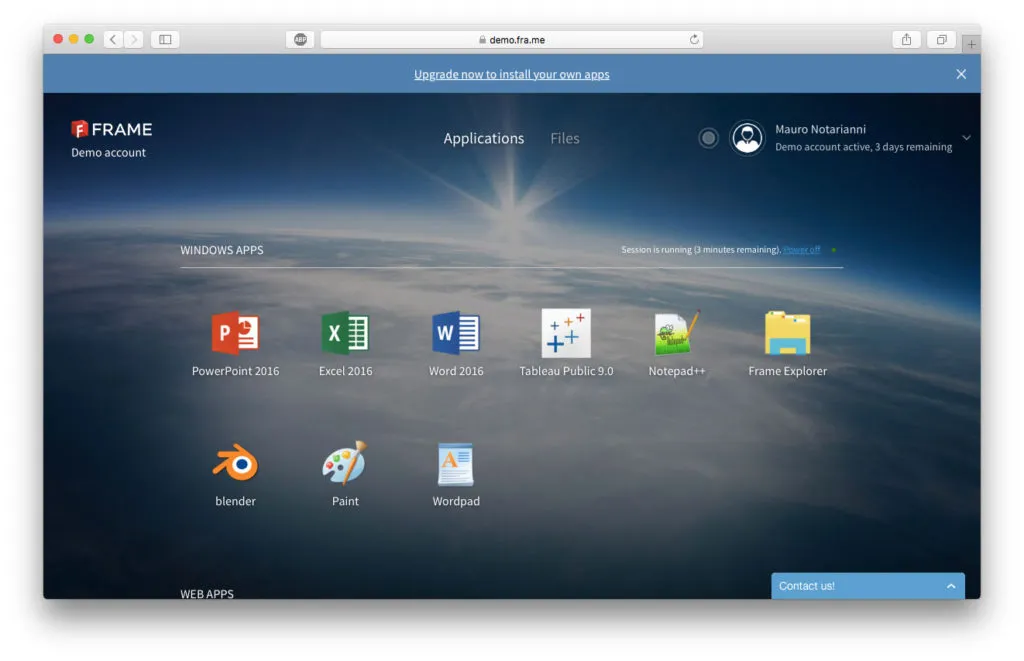
Task: Switch to Applications tab
Action: (483, 138)
